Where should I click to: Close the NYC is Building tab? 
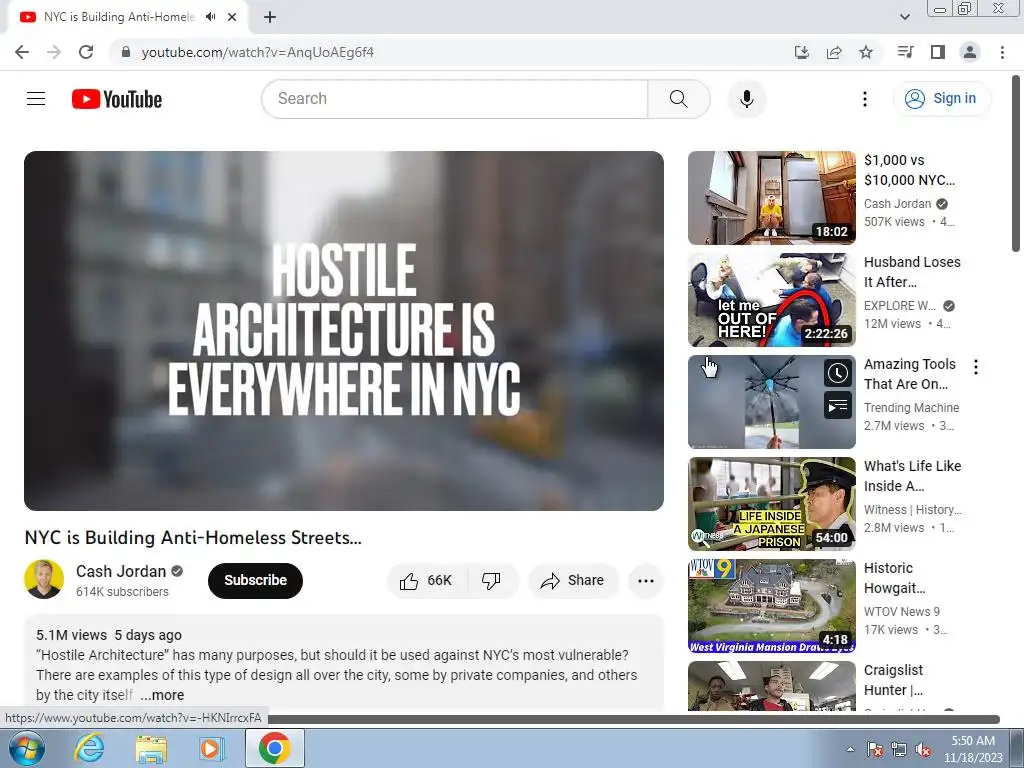pyautogui.click(x=232, y=17)
